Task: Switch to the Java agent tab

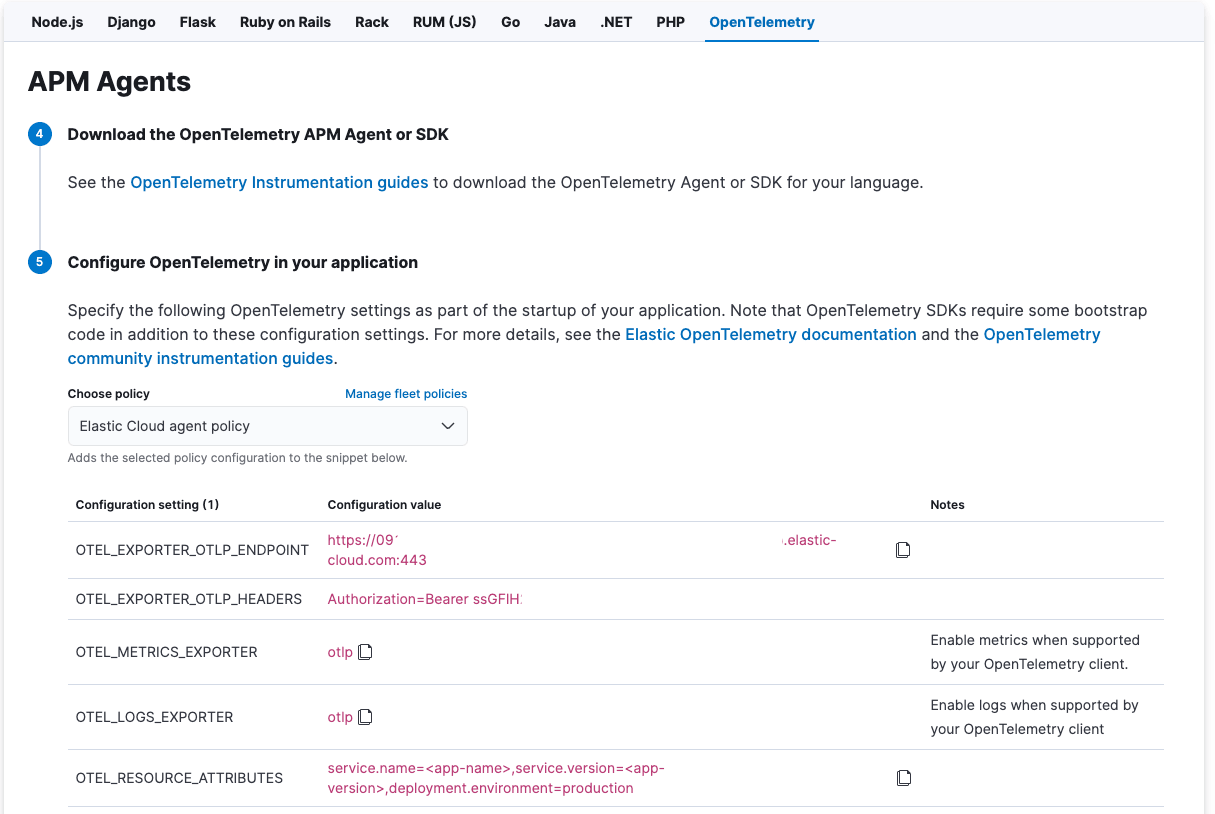Action: 559,21
